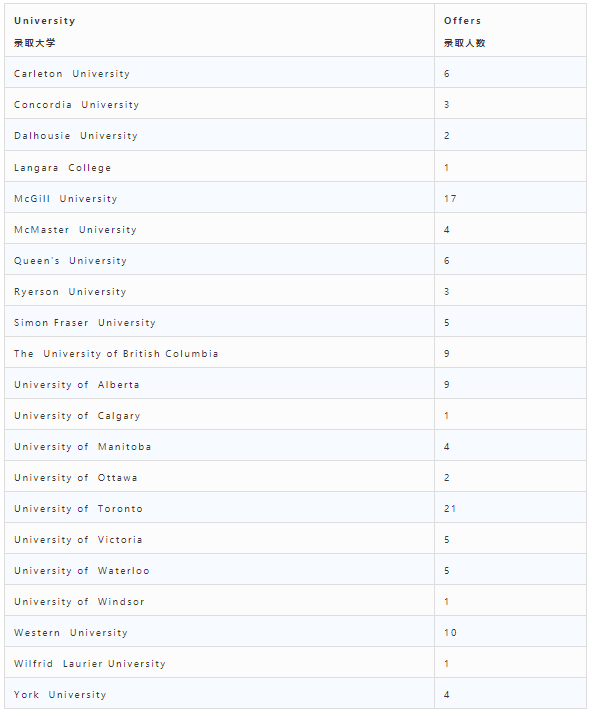Screen dimensions: 592x716
Task: Click the offers count 21 for Toronto
Action: pyautogui.click(x=450, y=509)
